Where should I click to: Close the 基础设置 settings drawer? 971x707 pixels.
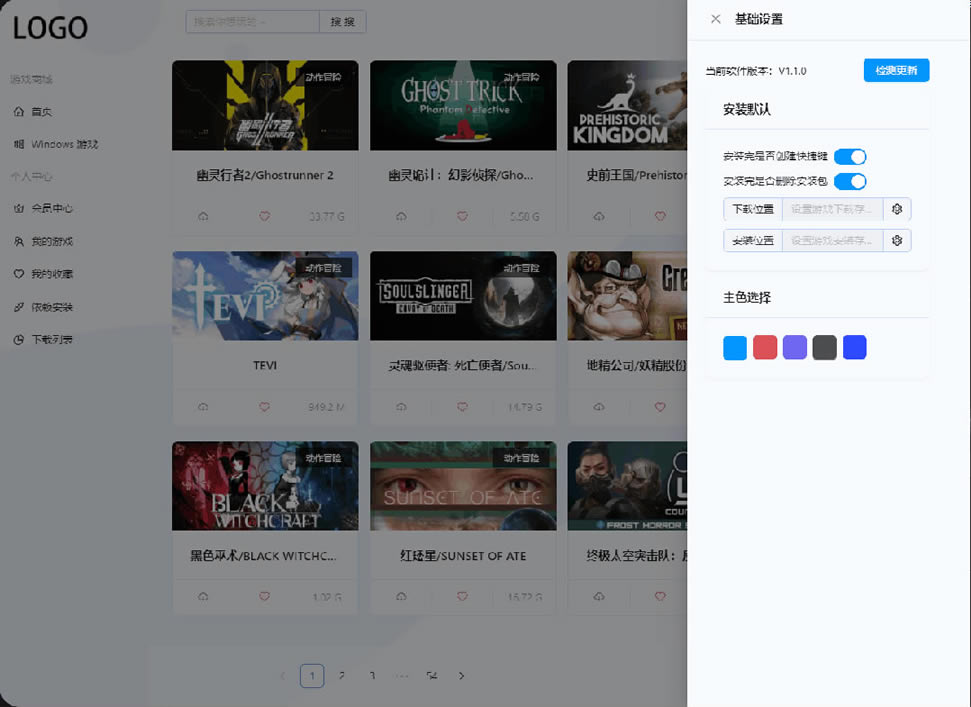tap(715, 19)
